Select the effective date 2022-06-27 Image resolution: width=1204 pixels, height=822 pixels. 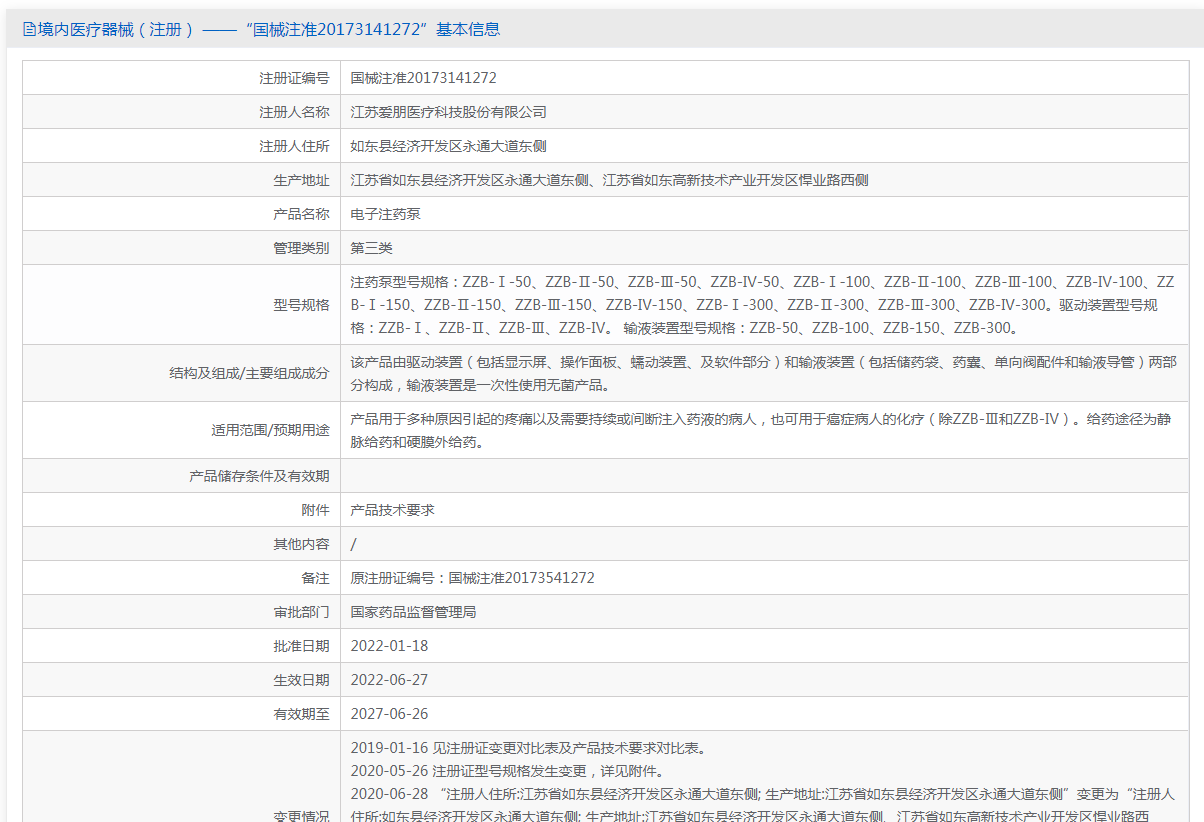point(389,680)
